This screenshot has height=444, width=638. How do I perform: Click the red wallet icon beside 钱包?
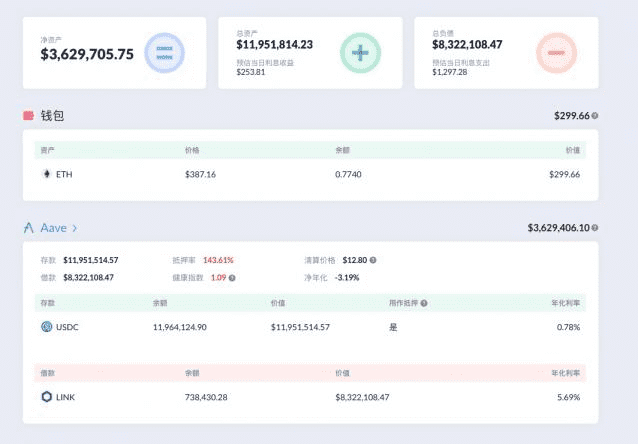pyautogui.click(x=28, y=116)
